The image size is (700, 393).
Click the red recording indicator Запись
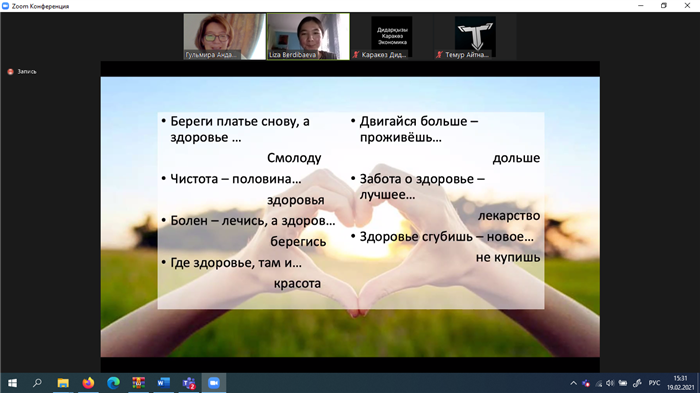pos(22,71)
